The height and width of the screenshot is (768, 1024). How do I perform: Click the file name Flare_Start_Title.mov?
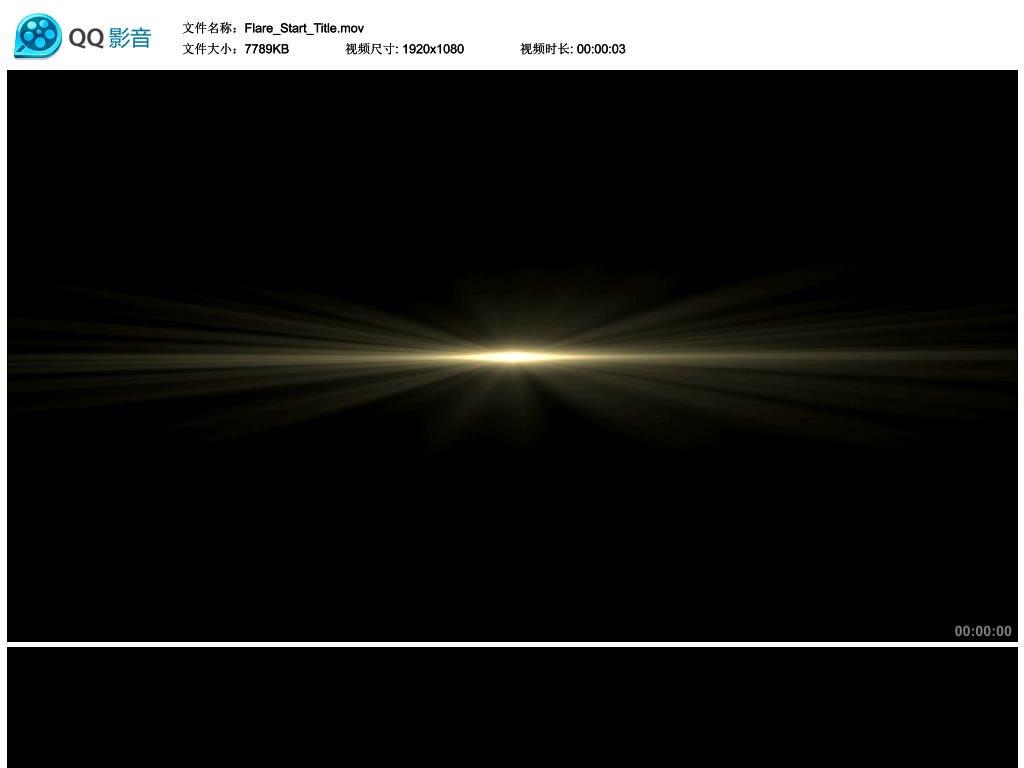coord(304,28)
